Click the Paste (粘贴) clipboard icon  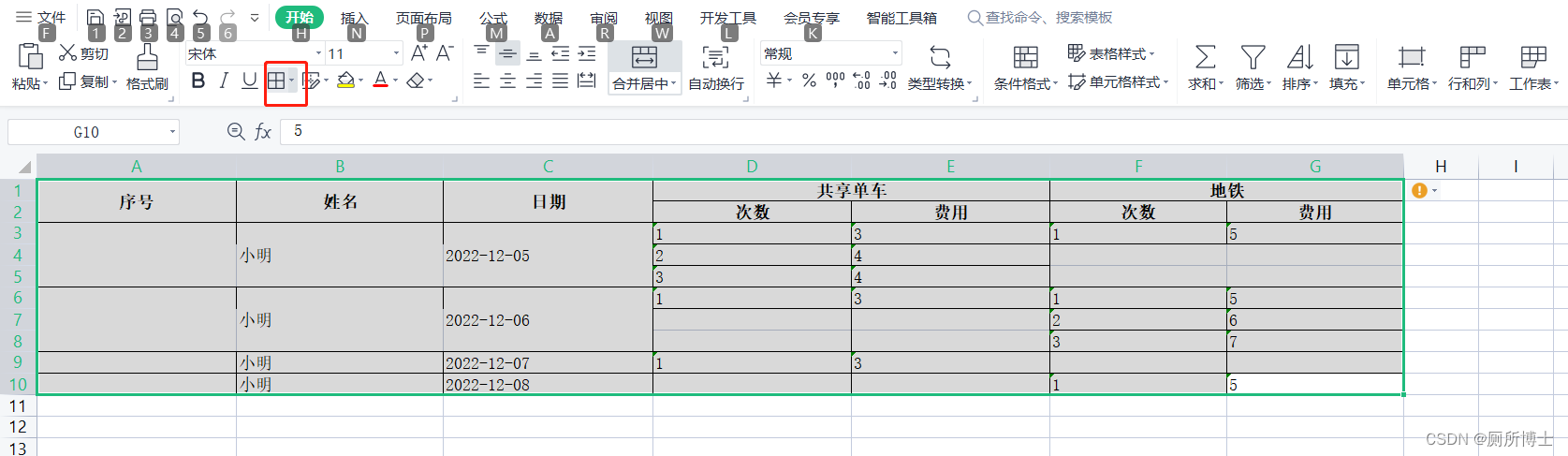pyautogui.click(x=31, y=57)
